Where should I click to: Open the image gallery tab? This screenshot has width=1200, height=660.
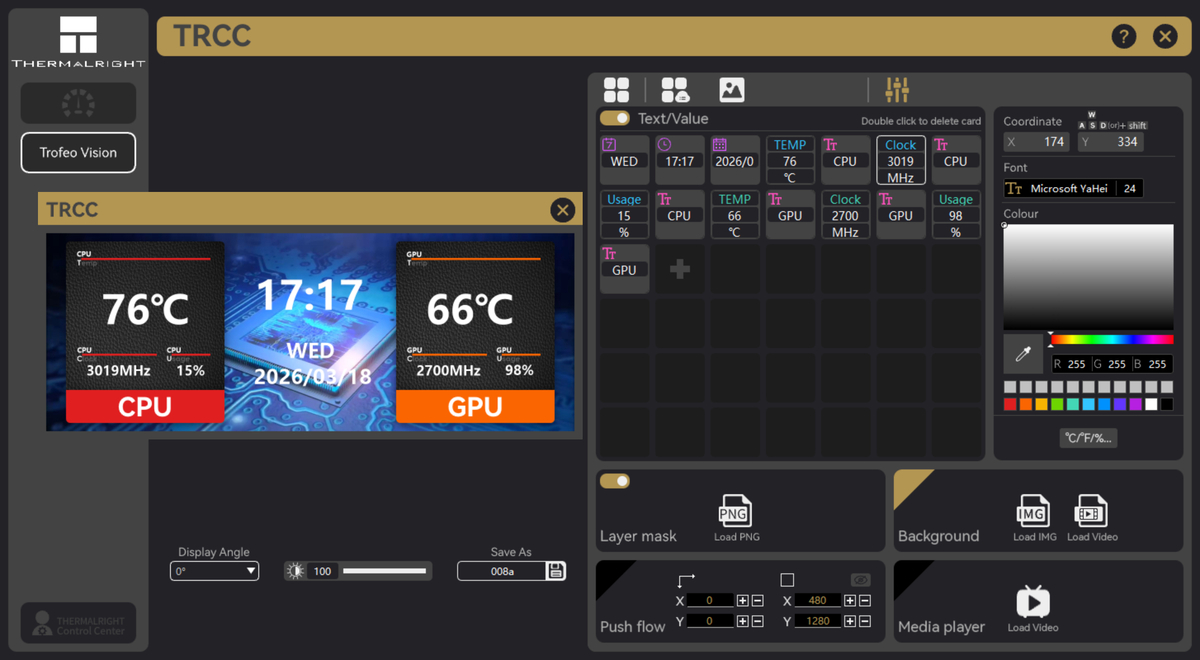pyautogui.click(x=732, y=90)
